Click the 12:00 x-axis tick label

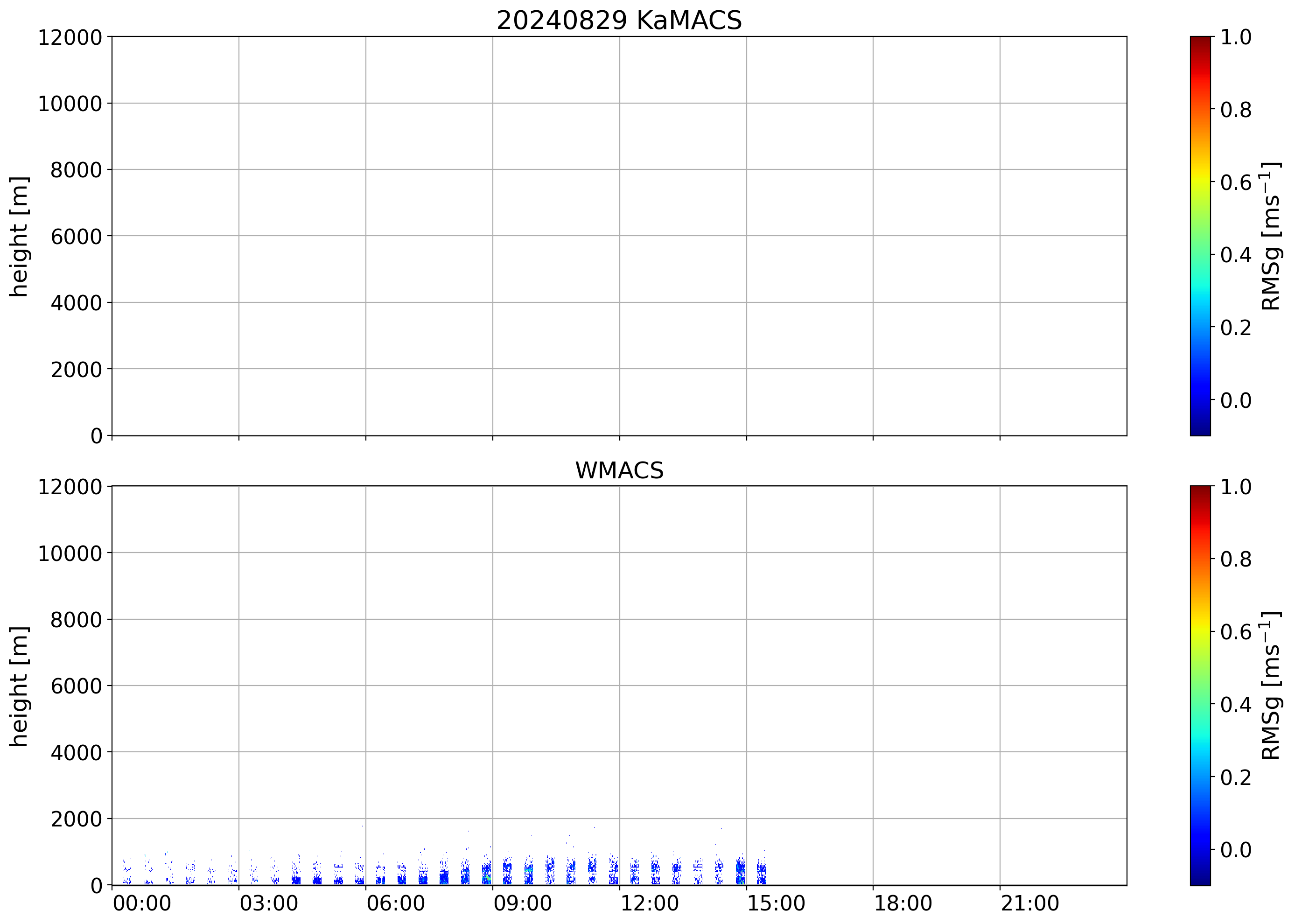coord(649,903)
